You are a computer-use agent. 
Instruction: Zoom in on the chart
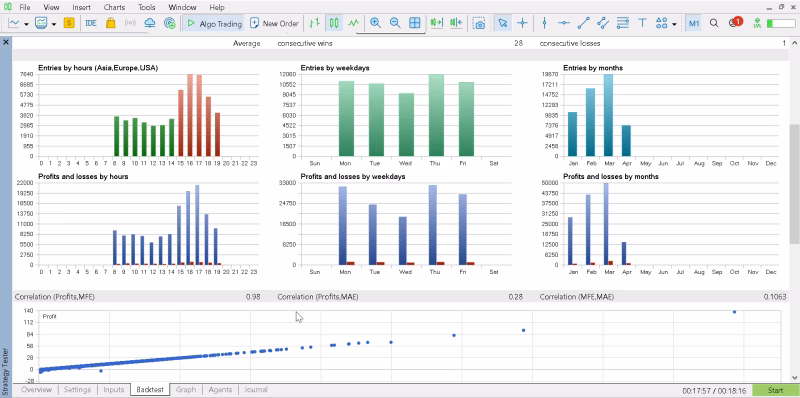(376, 23)
